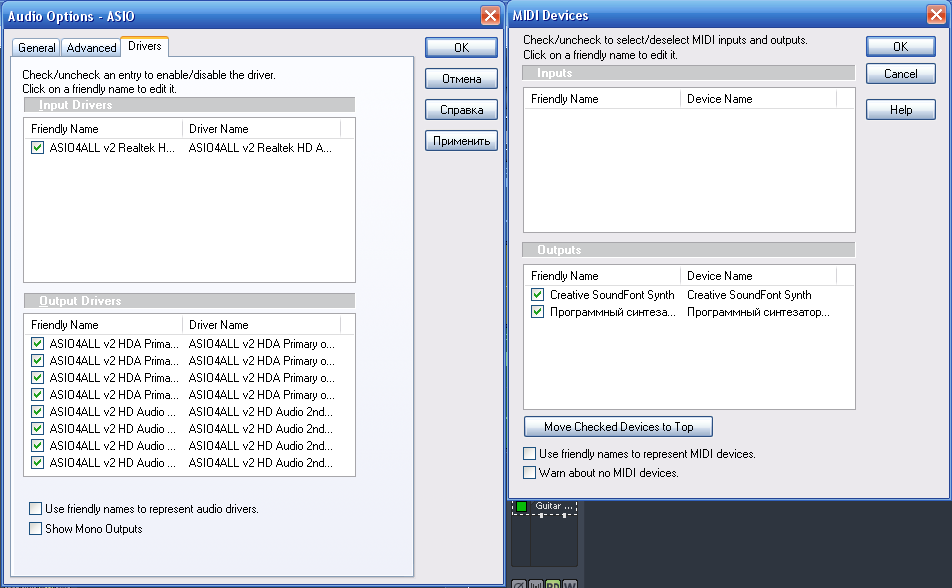Close the MIDI Devices dialog

point(937,15)
